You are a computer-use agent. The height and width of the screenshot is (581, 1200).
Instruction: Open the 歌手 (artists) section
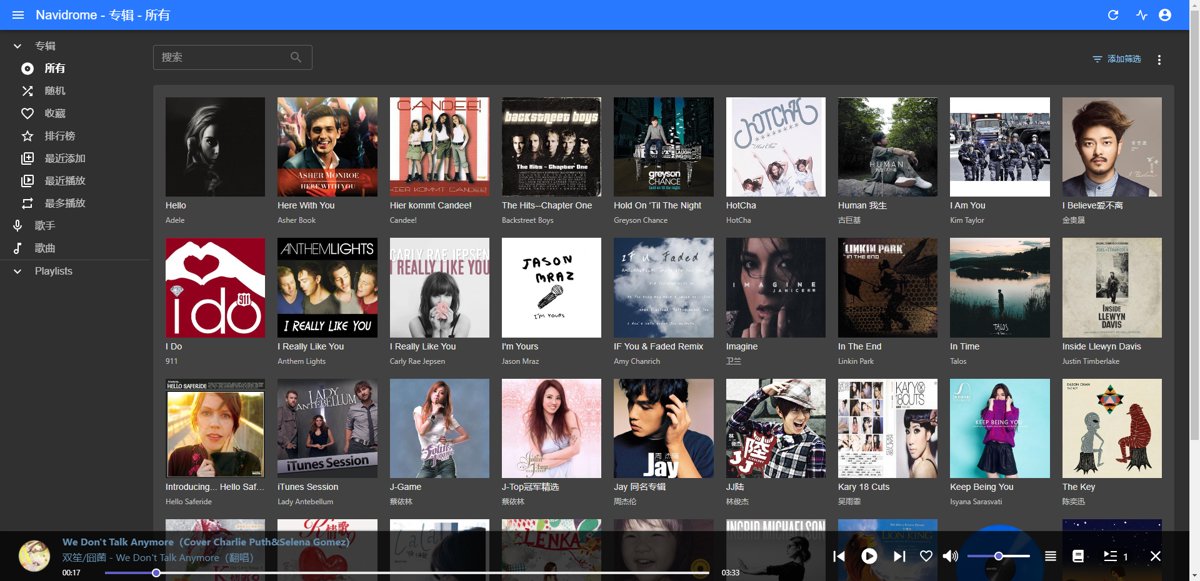tap(75, 226)
